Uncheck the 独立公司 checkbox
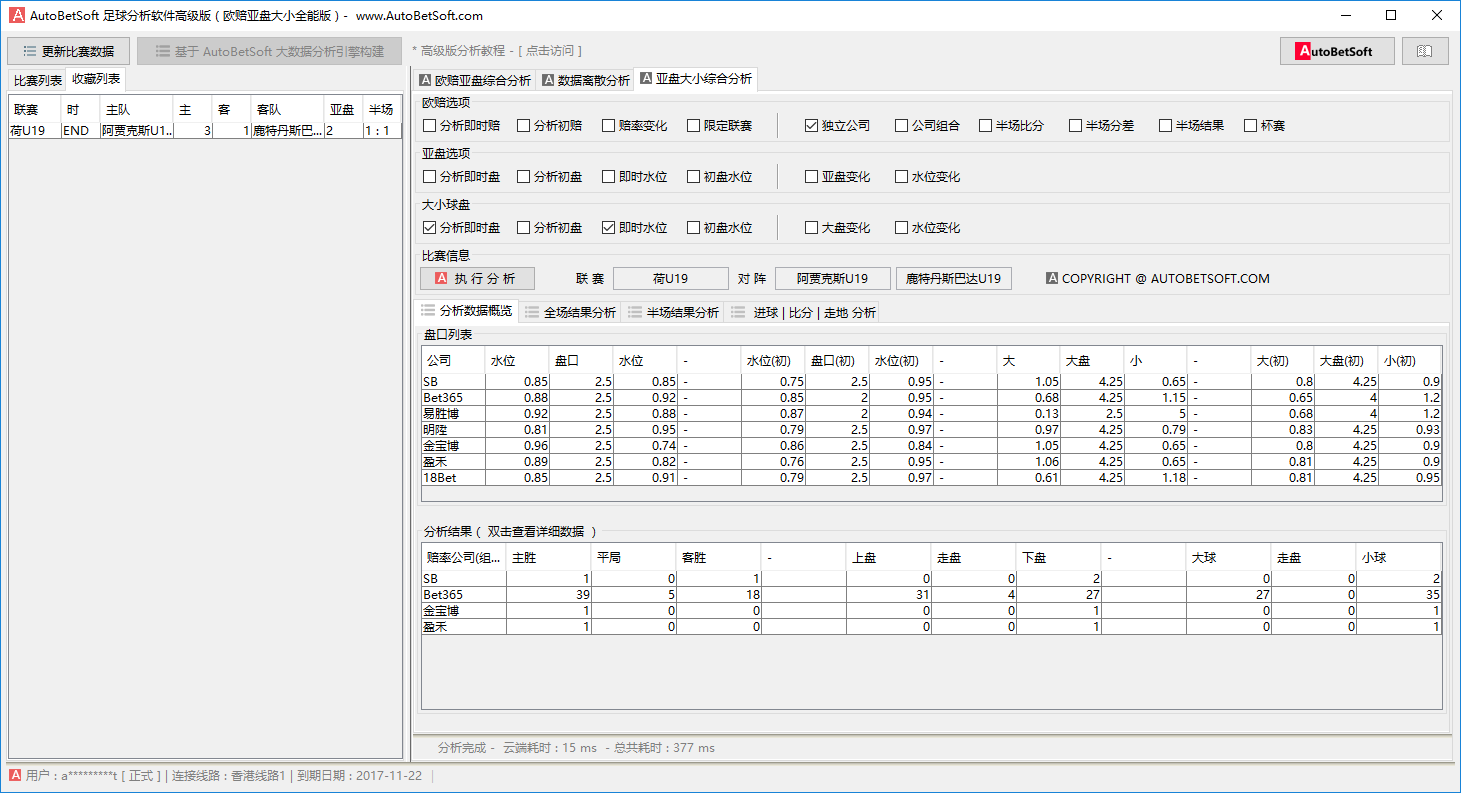Viewport: 1461px width, 793px height. tap(837, 126)
